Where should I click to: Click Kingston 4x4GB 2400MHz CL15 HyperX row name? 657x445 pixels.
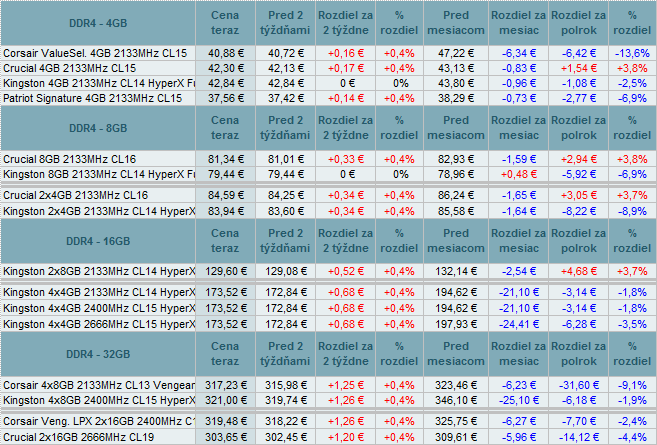99,308
